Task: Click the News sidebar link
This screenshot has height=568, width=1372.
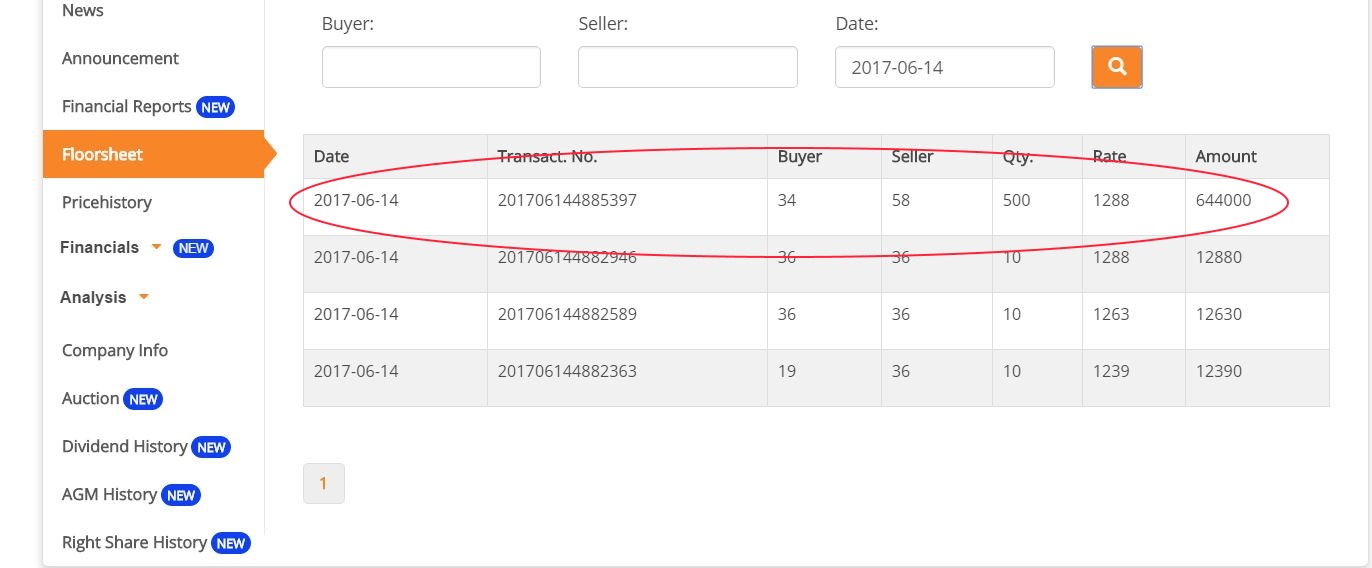Action: (83, 11)
